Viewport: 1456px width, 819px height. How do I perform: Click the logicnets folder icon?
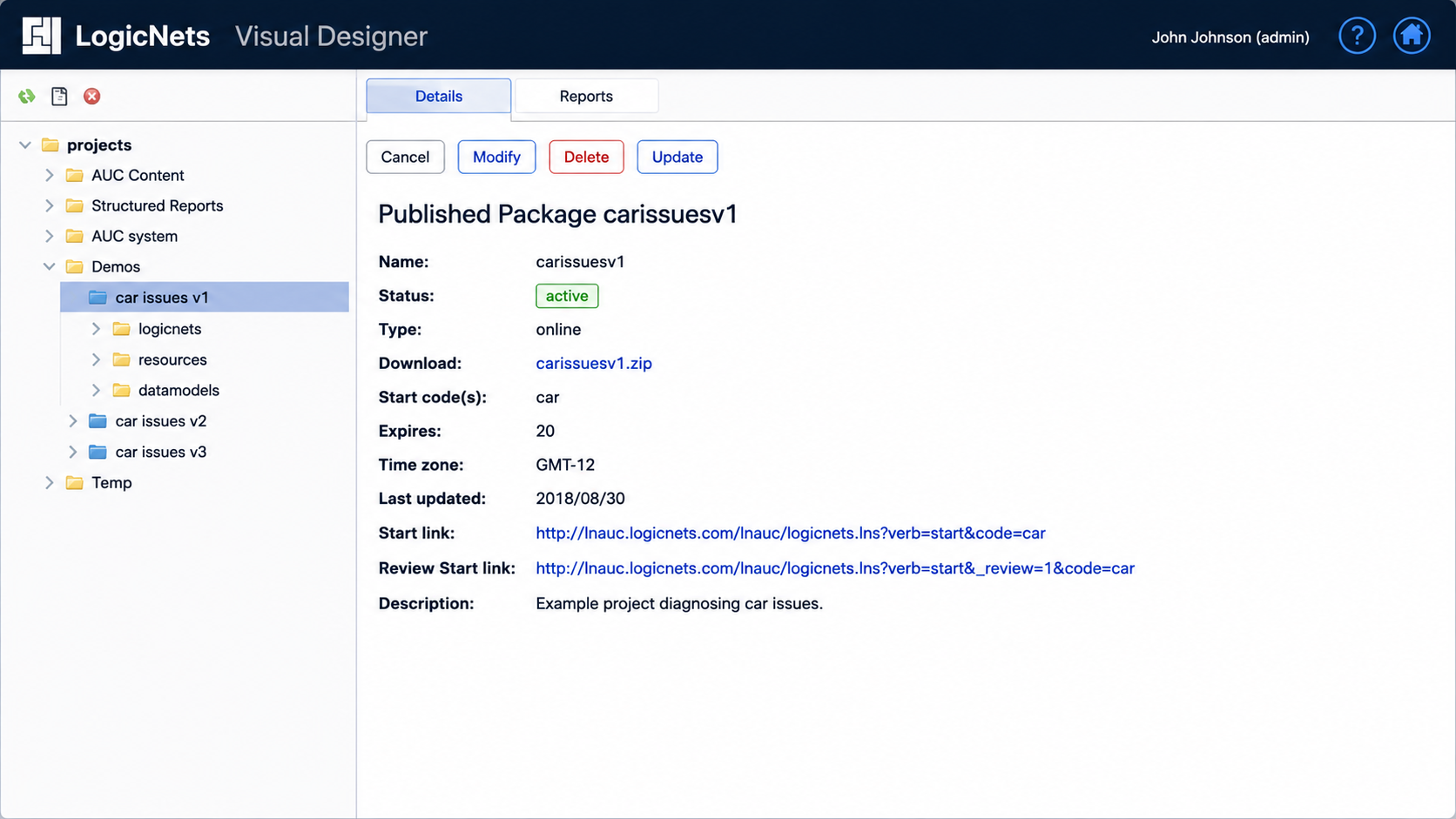point(122,329)
